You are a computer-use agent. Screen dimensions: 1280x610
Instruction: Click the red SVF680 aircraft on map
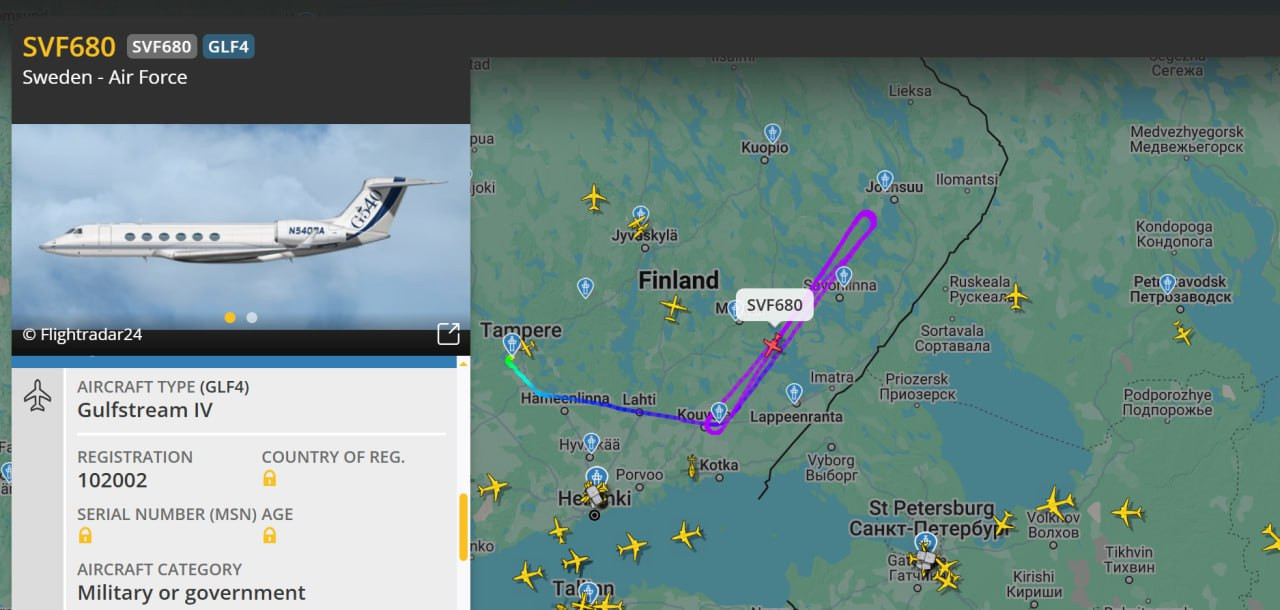773,345
